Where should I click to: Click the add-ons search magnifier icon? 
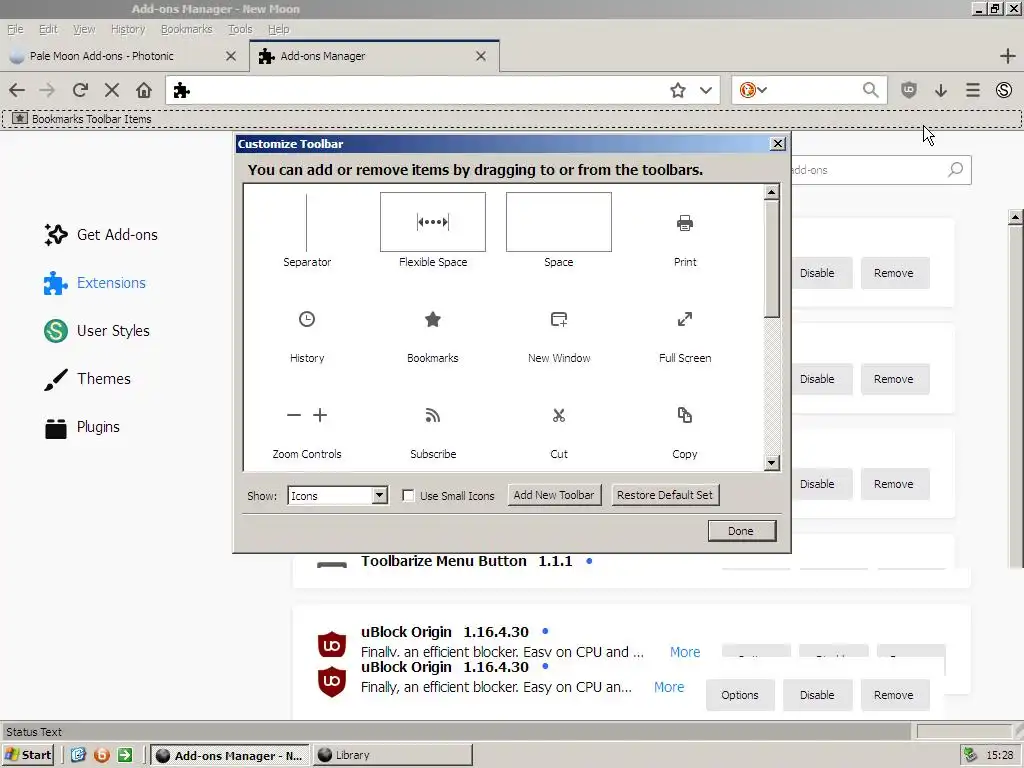coord(955,170)
